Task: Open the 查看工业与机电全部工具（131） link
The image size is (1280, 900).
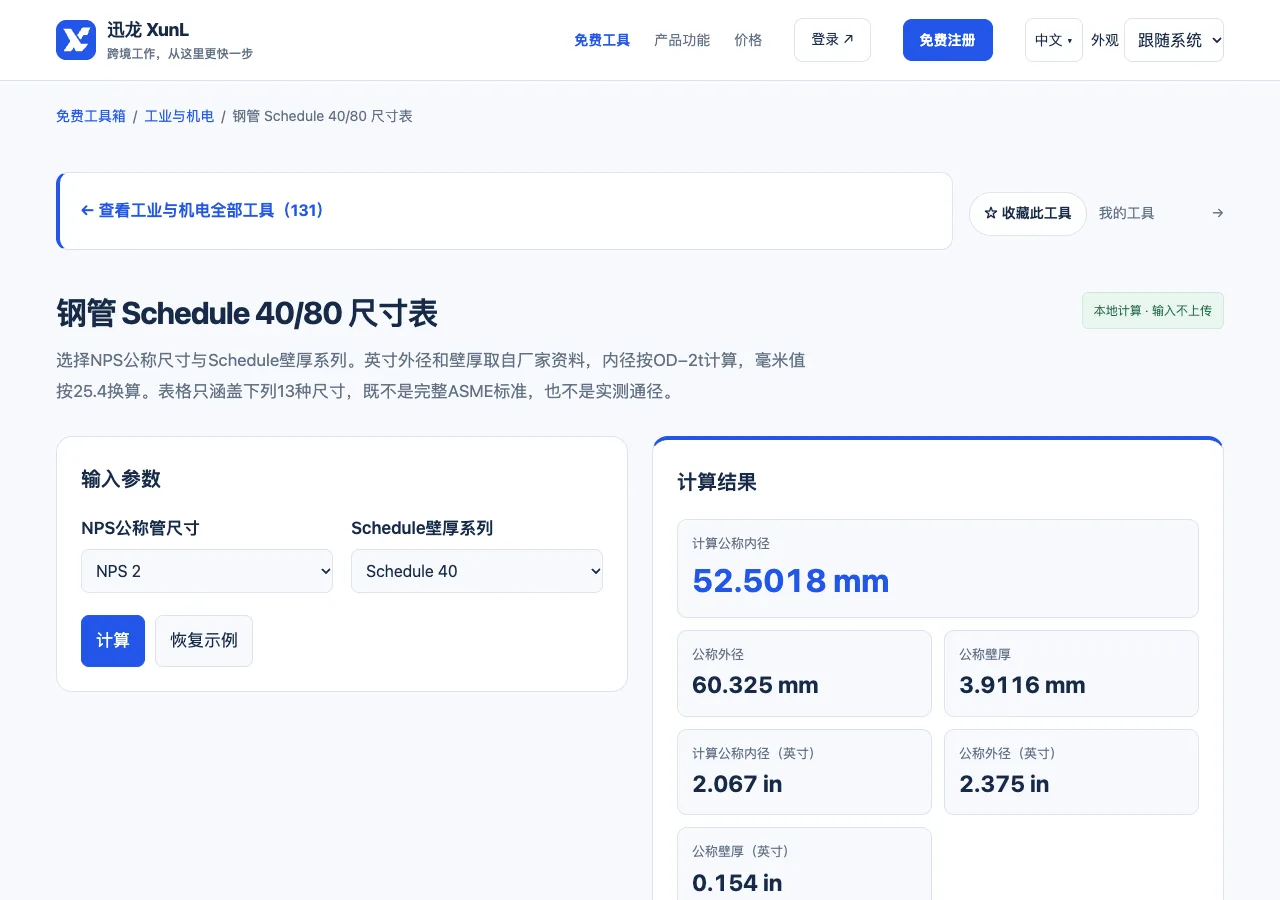Action: 202,211
